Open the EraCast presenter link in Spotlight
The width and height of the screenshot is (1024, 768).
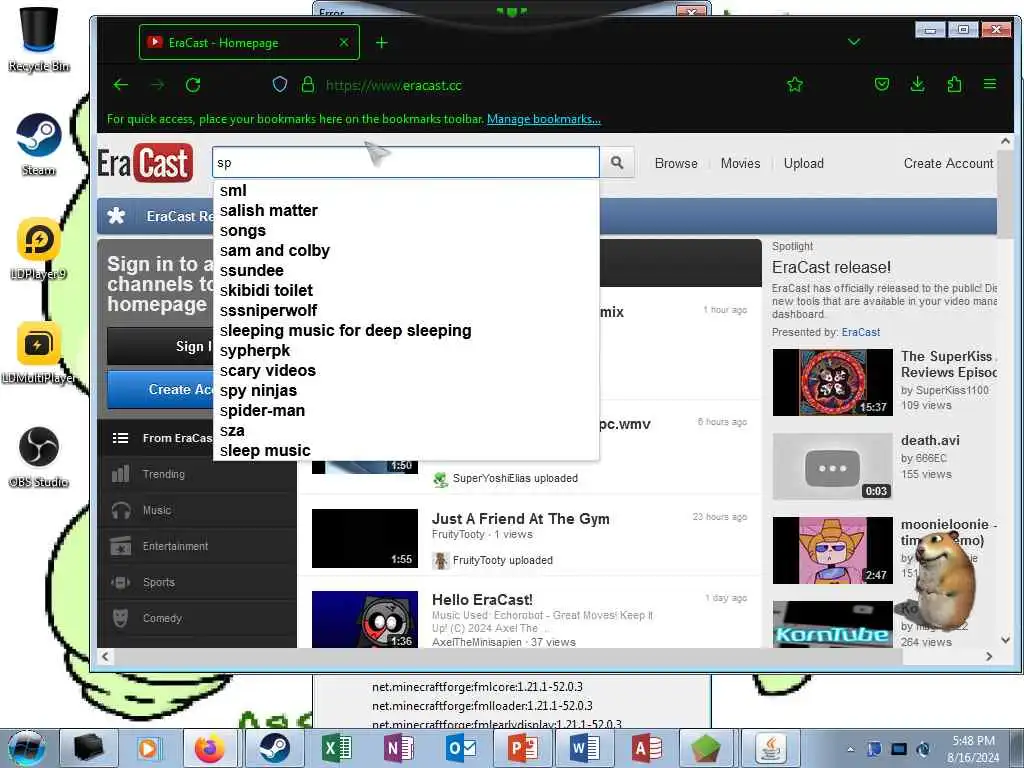pyautogui.click(x=861, y=332)
